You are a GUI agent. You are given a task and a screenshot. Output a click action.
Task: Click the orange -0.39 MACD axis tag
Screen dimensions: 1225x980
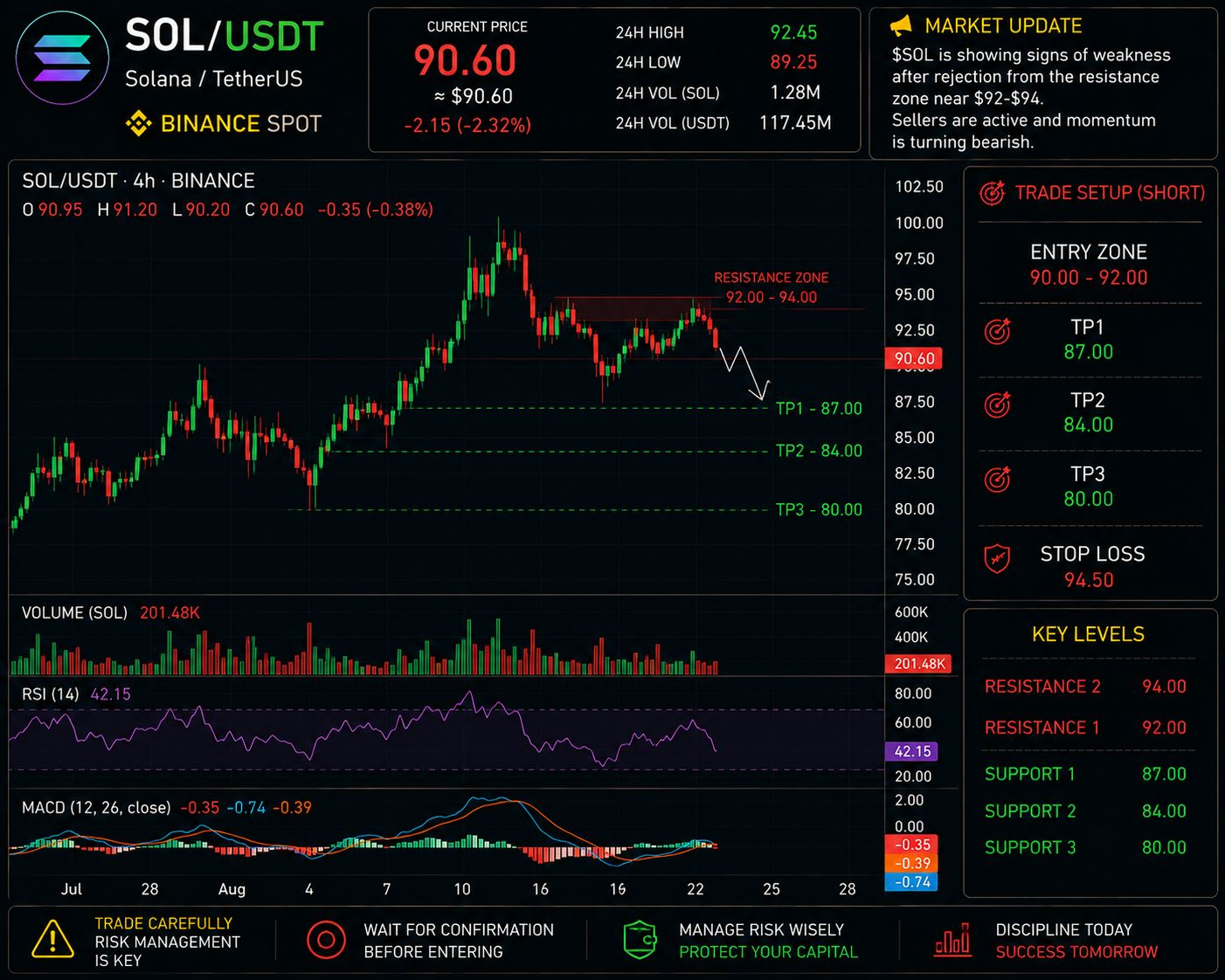coord(912,863)
